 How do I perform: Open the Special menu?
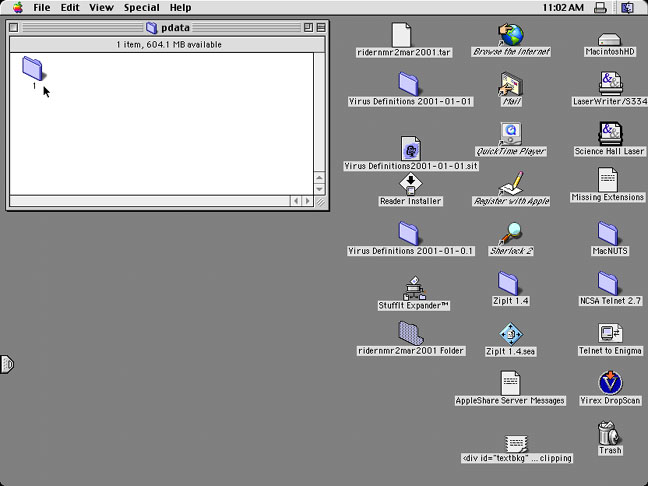tap(141, 7)
